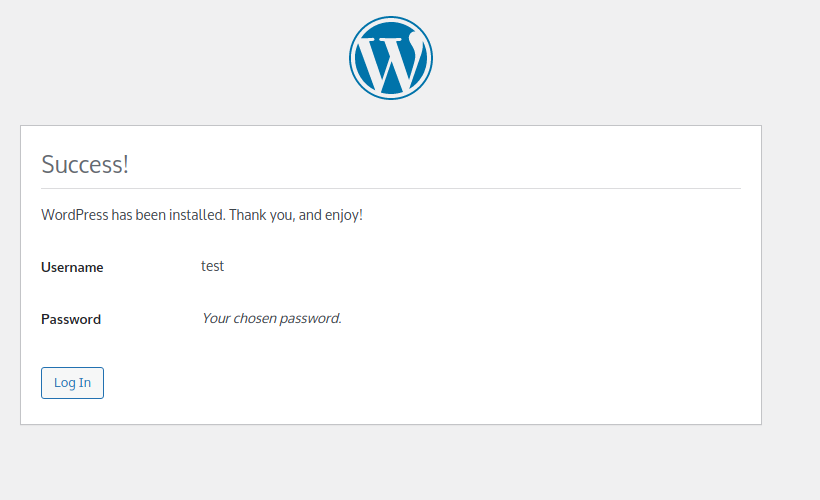
Task: Click the Password label
Action: [x=71, y=319]
